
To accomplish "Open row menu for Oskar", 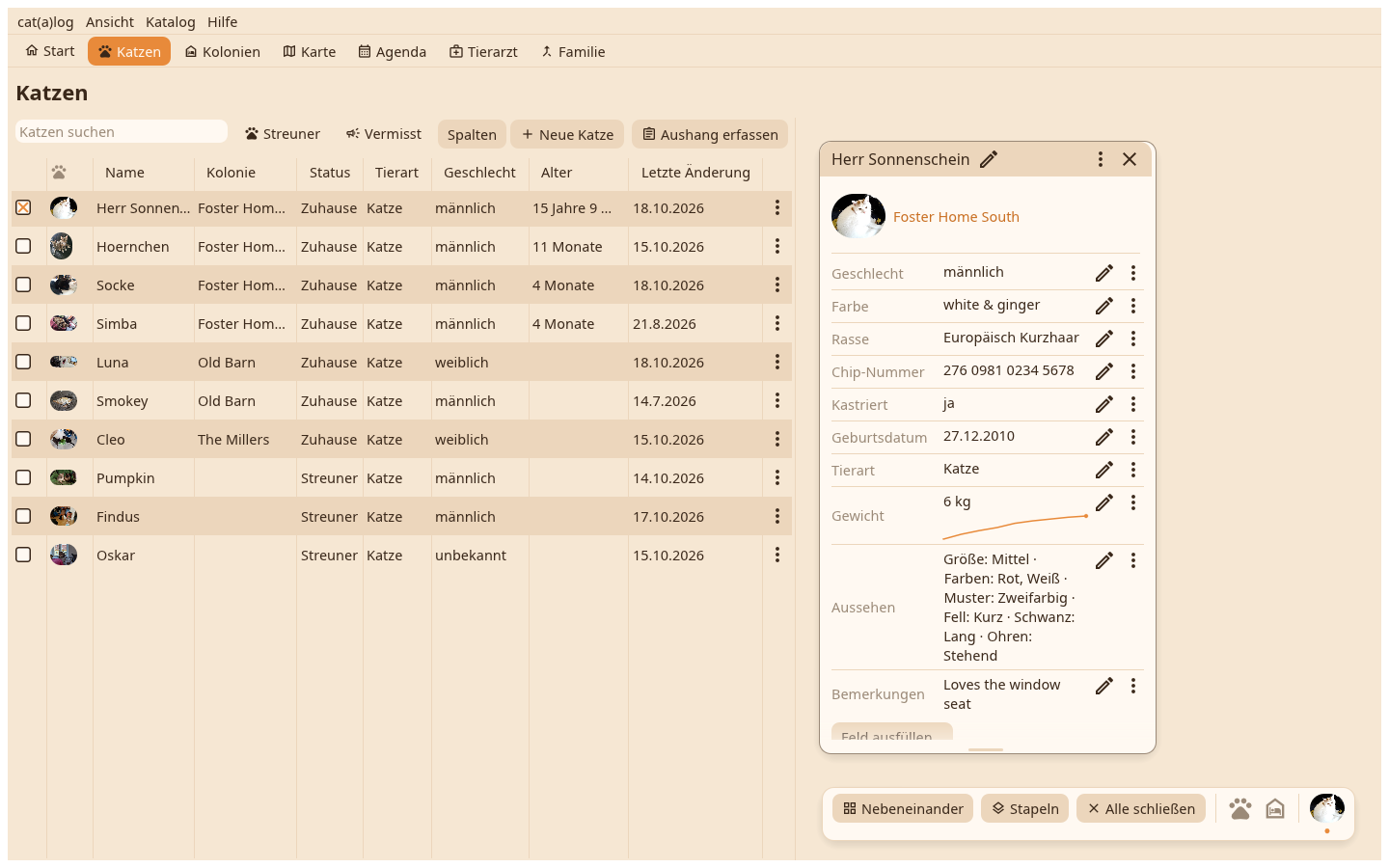I will click(x=777, y=555).
